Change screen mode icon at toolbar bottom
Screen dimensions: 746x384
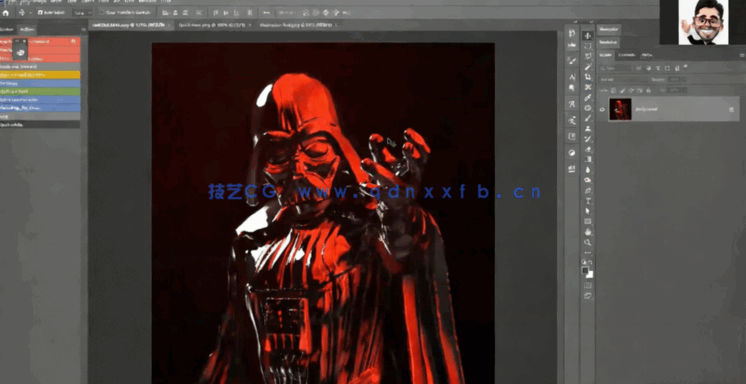tap(588, 296)
